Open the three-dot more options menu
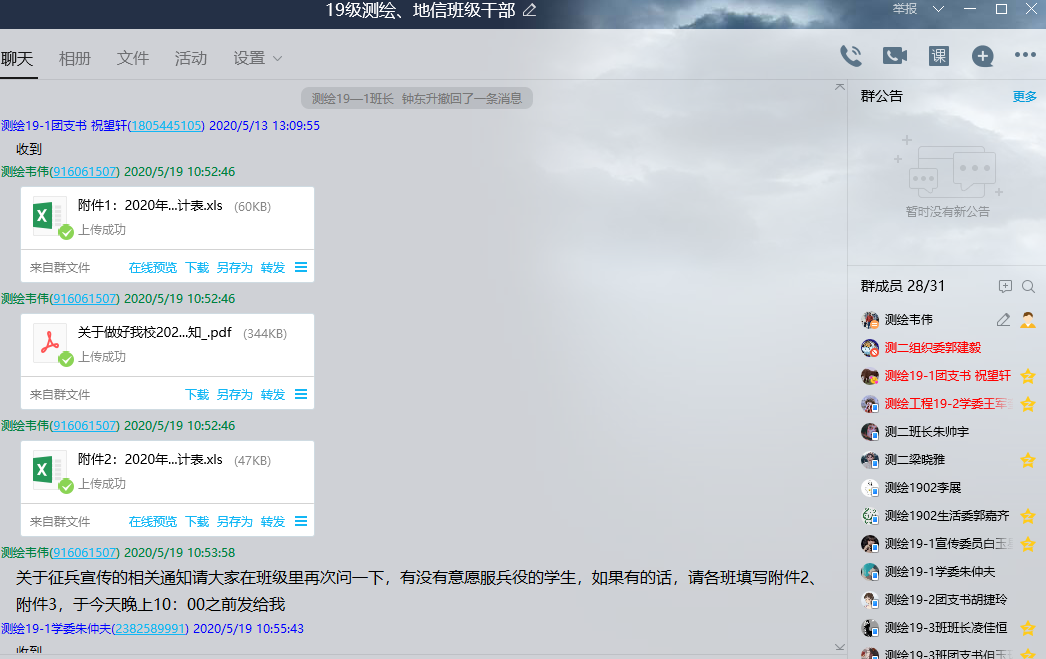The image size is (1046, 659). [x=1025, y=56]
